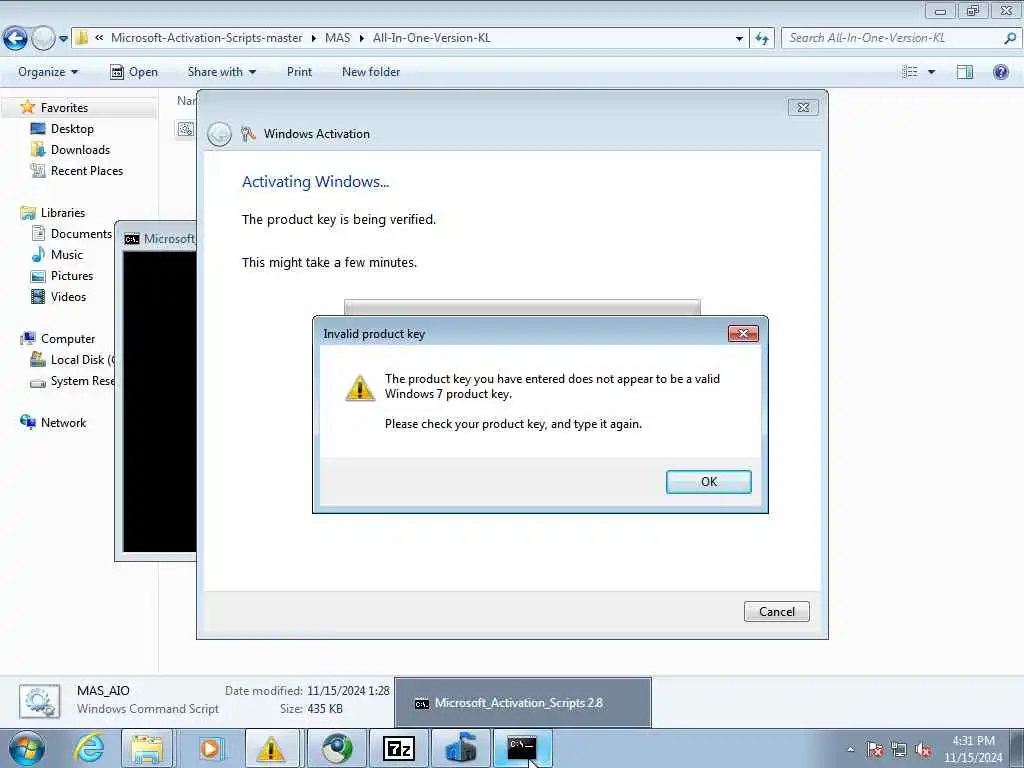Click the warning triangle taskbar icon
Viewport: 1024px width, 768px height.
click(x=271, y=748)
